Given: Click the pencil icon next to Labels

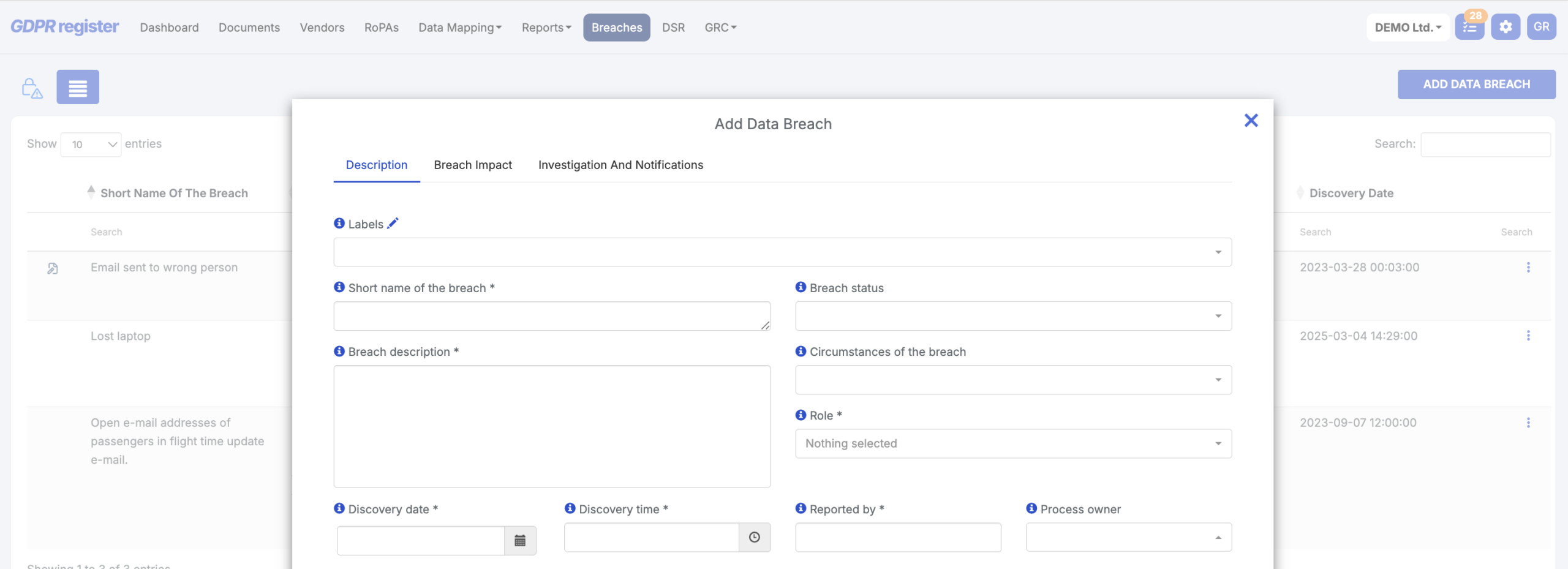Looking at the screenshot, I should point(393,224).
